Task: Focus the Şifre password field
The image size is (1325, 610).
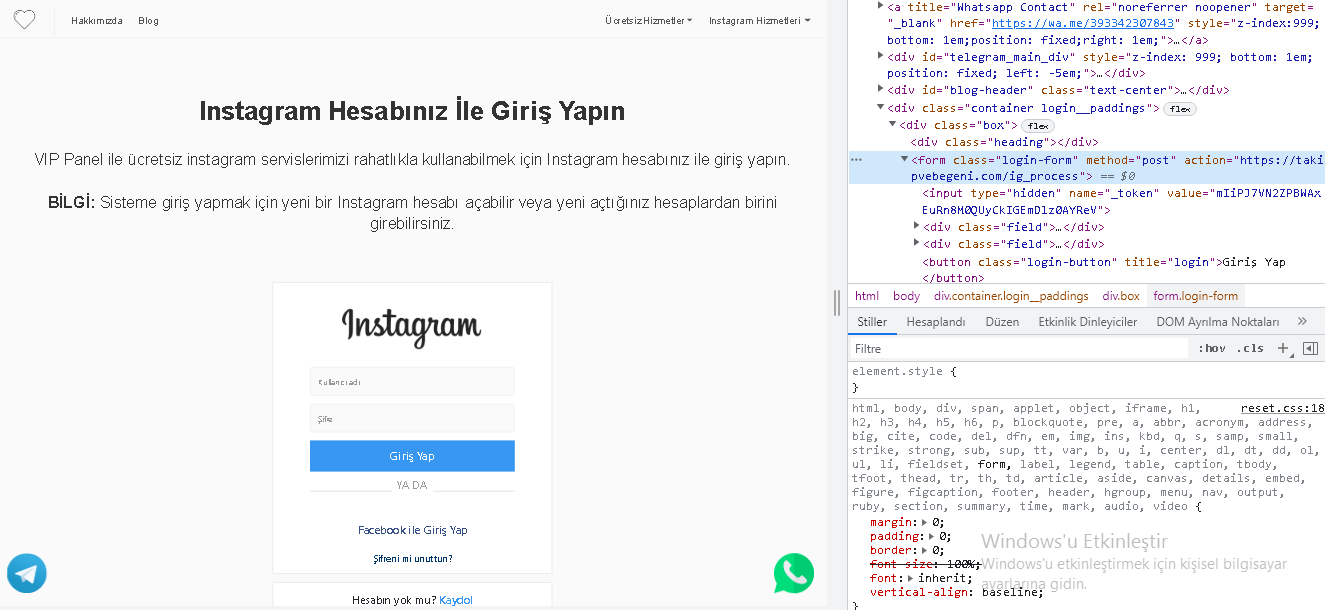Action: [x=412, y=418]
